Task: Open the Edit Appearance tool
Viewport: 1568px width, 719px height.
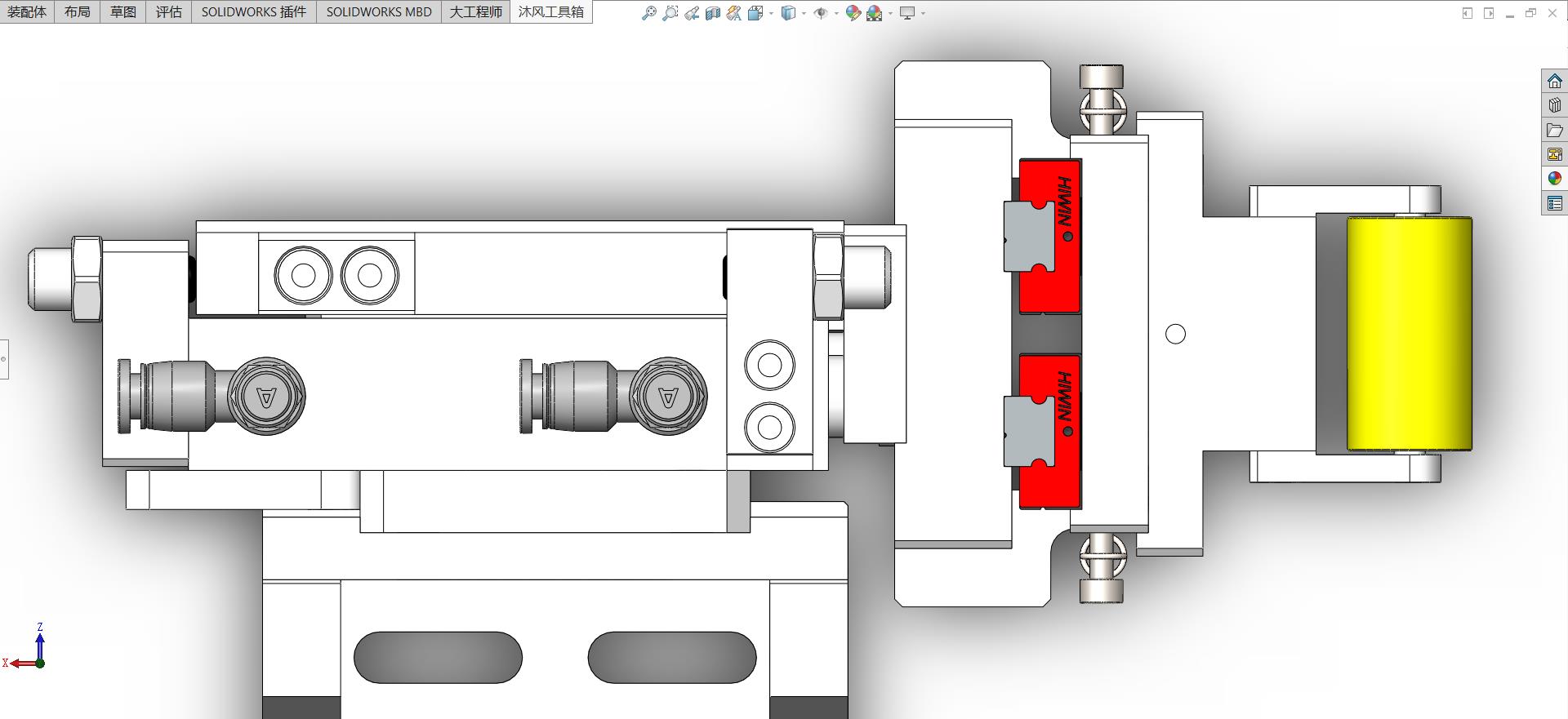Action: [x=853, y=13]
